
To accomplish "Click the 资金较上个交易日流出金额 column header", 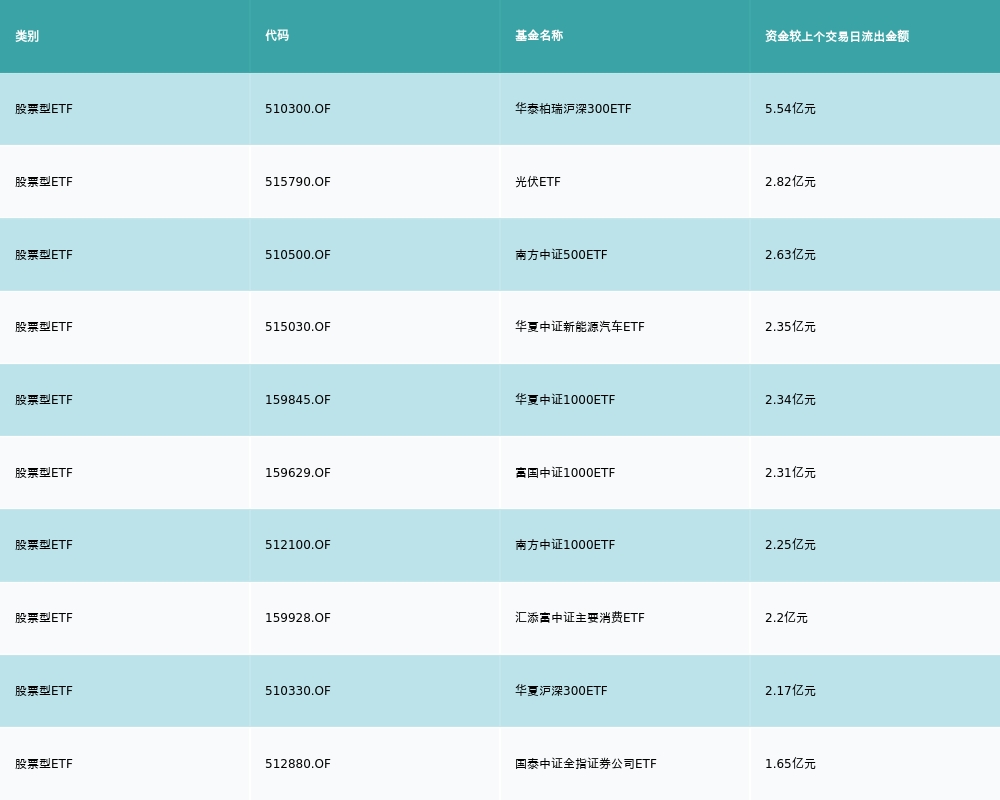I will tap(837, 36).
